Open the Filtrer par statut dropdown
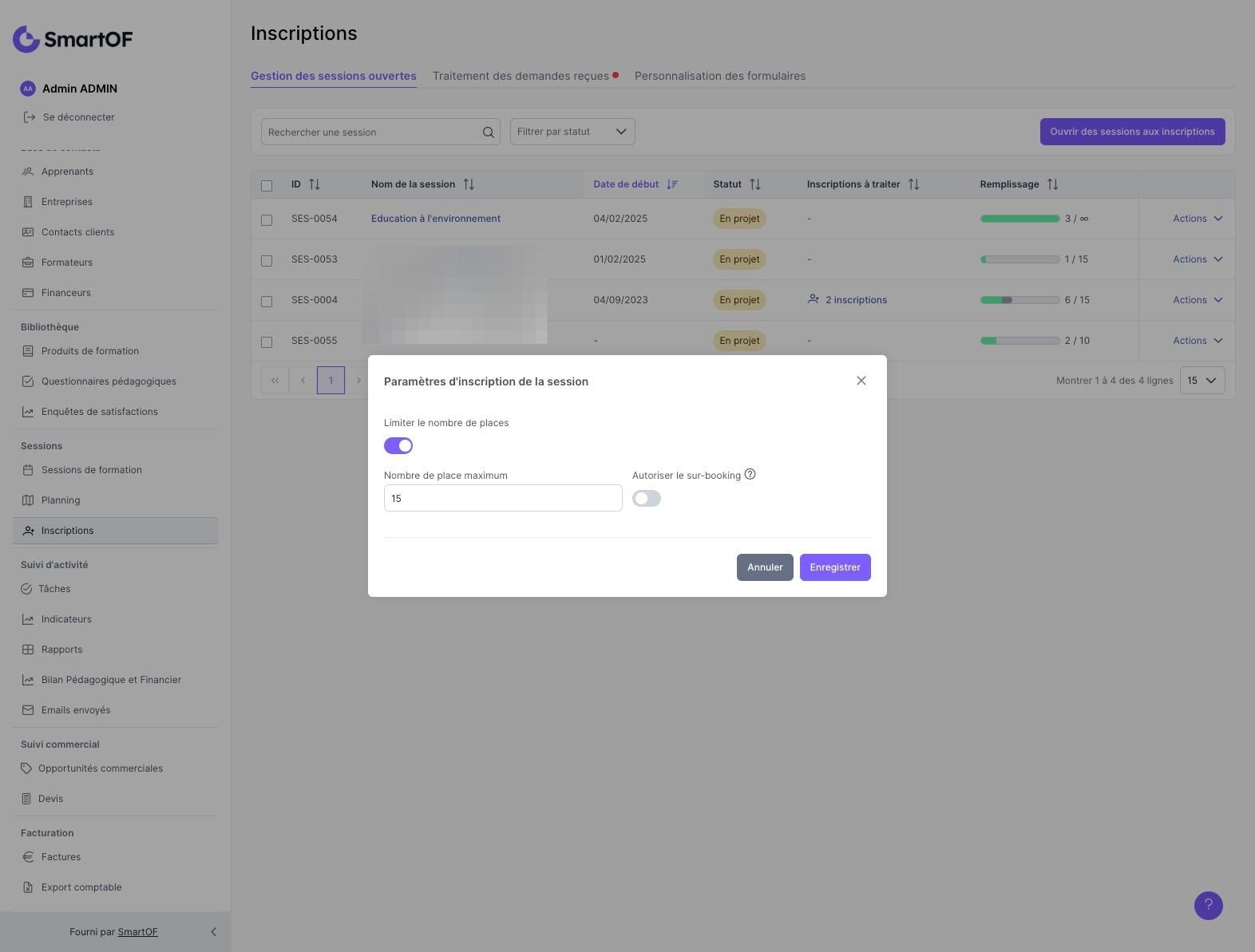The width and height of the screenshot is (1255, 952). (572, 132)
